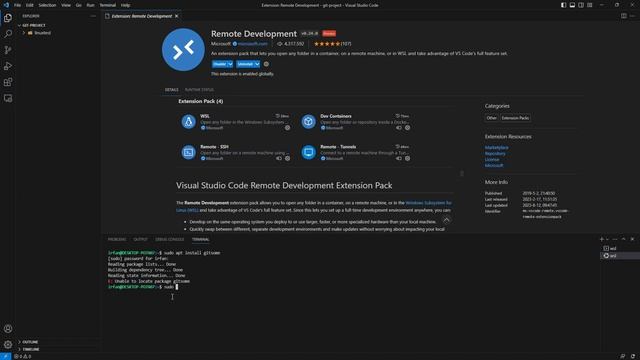Click the Disable extension button

(x=220, y=64)
